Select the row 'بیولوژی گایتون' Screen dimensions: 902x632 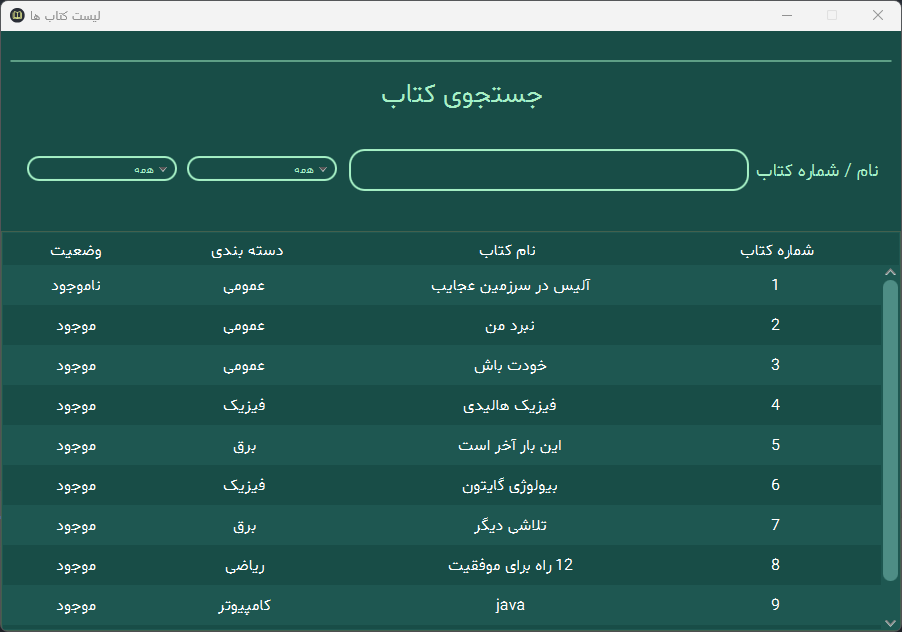(442, 485)
